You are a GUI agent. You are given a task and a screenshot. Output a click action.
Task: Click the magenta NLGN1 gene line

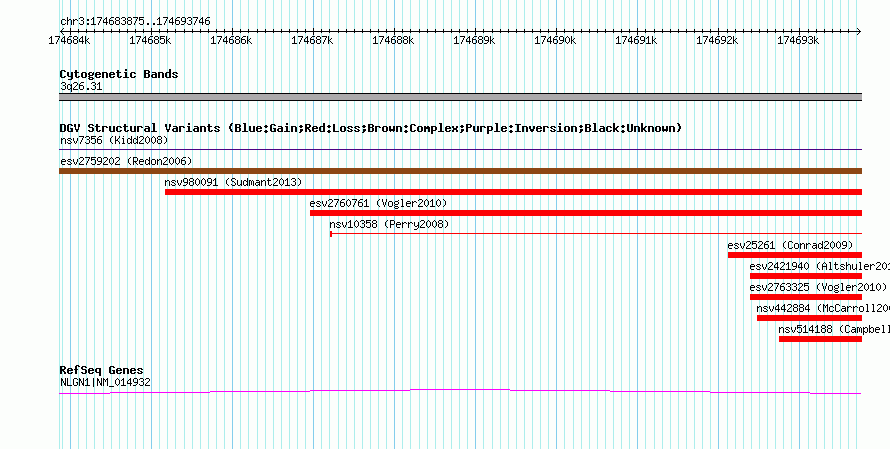[x=460, y=391]
